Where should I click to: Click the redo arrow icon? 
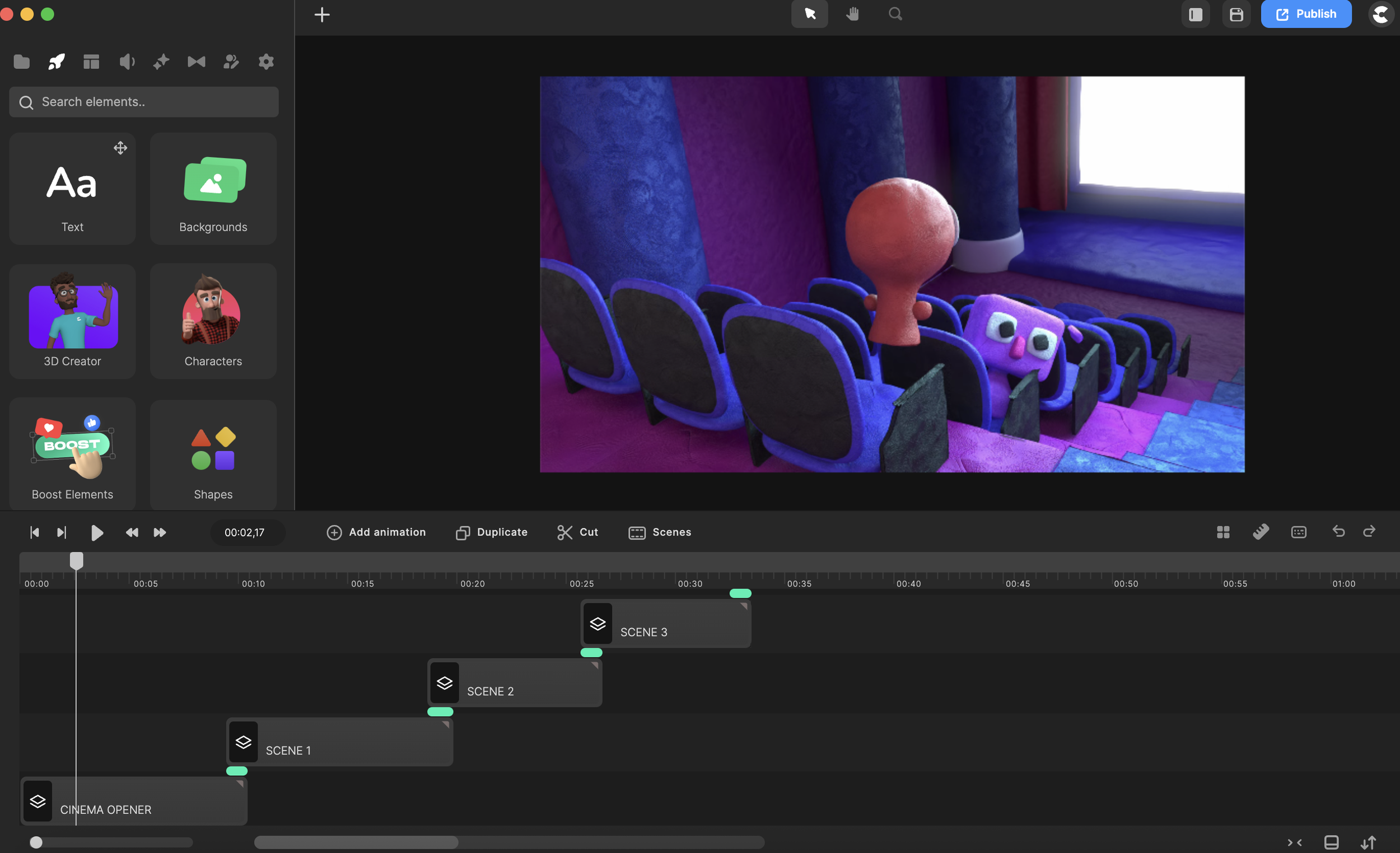[1369, 532]
